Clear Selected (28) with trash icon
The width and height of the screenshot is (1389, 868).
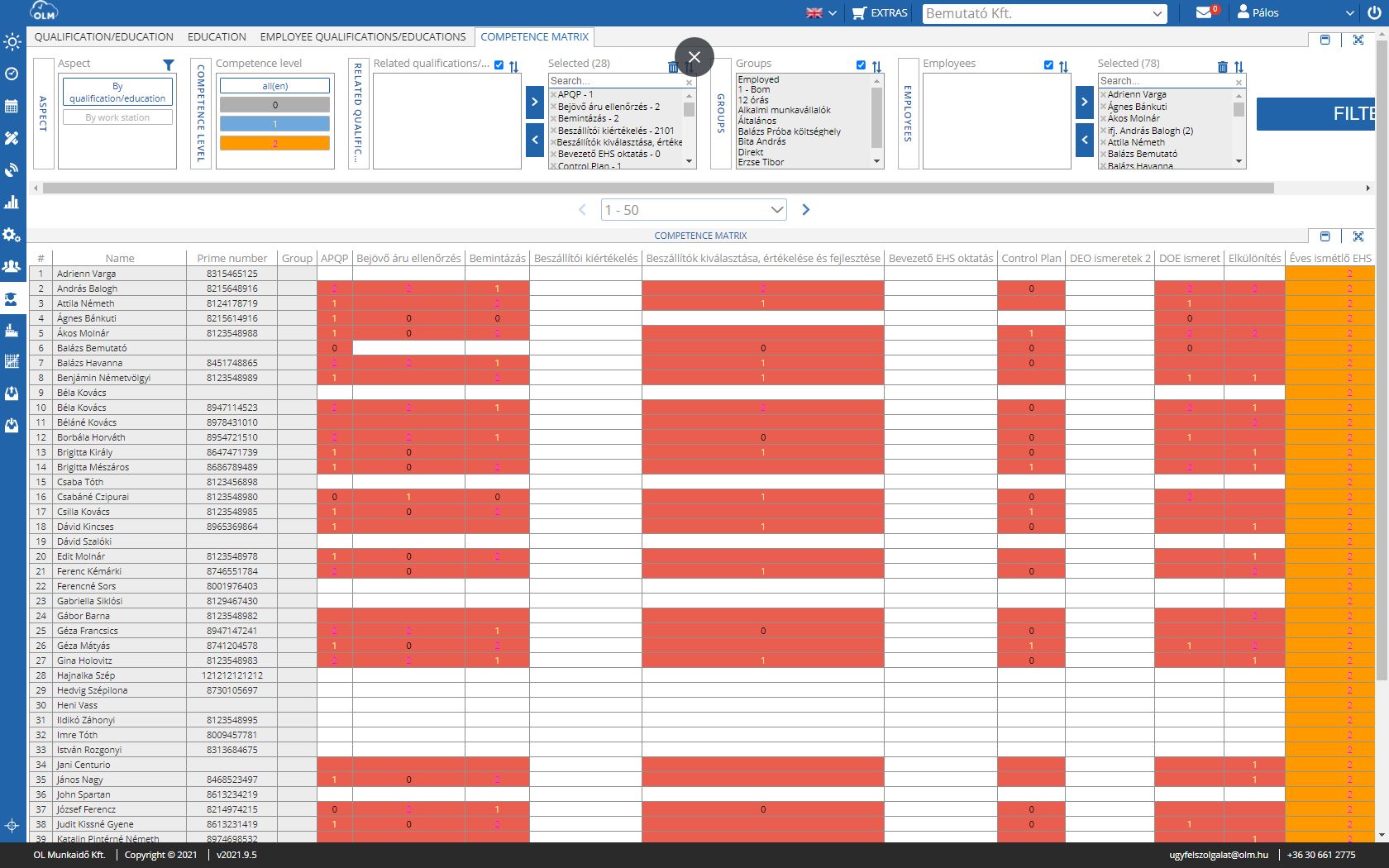[673, 67]
